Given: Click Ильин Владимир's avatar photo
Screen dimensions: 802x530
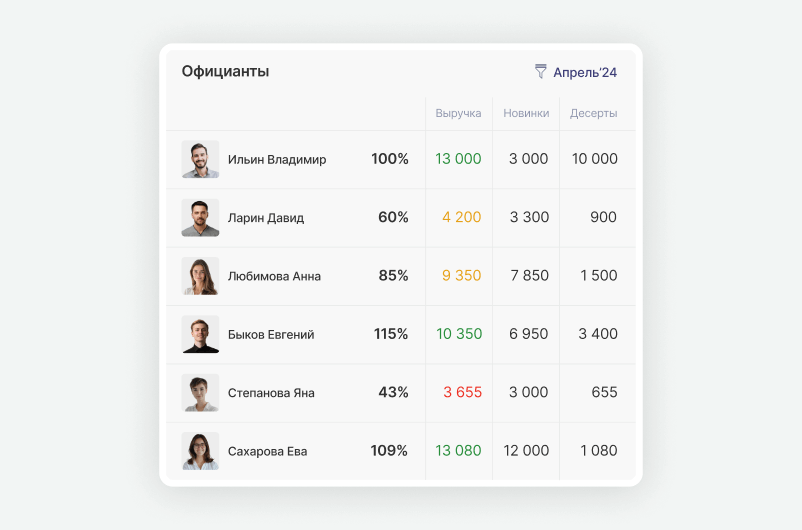Looking at the screenshot, I should 200,160.
